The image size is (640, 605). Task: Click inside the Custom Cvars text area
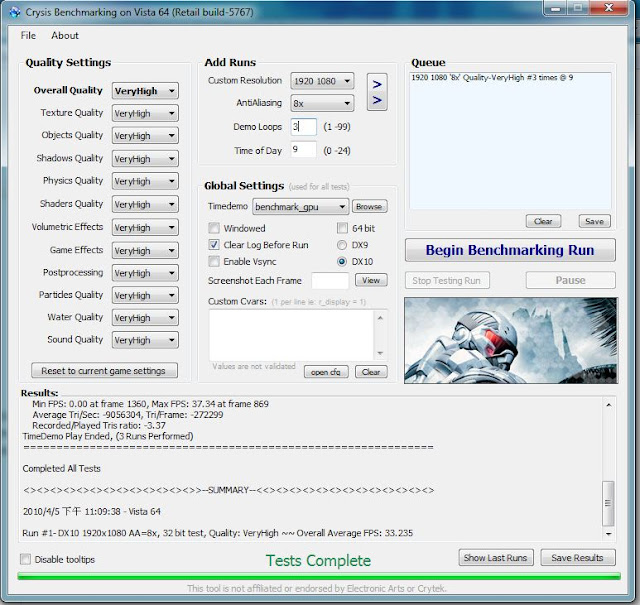(x=291, y=335)
